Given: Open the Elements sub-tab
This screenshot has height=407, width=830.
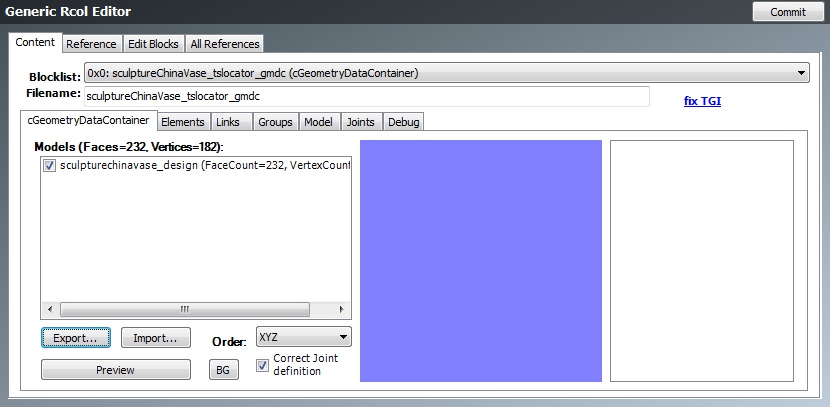Looking at the screenshot, I should tap(183, 122).
